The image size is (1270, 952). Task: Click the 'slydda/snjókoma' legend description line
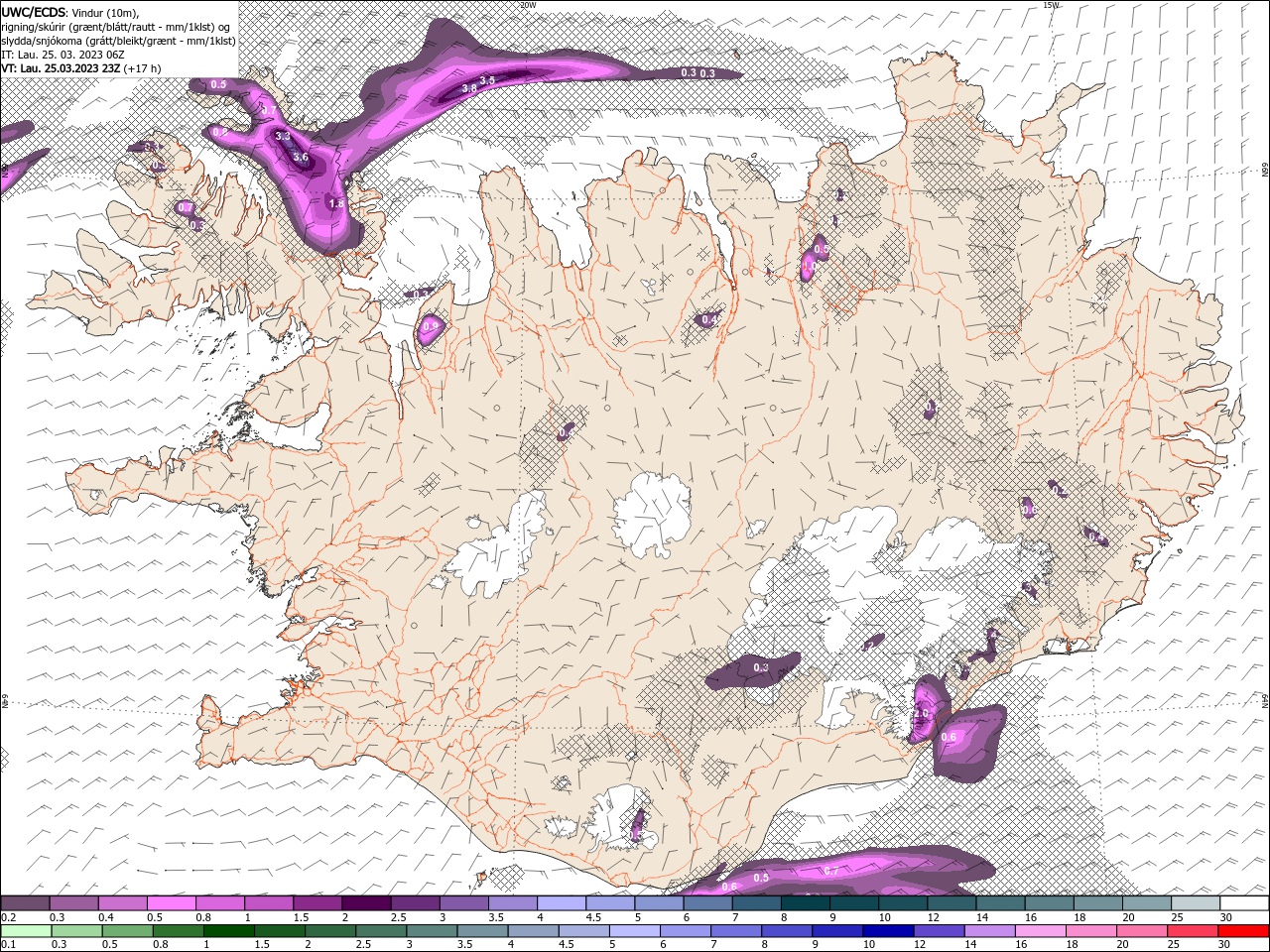(119, 41)
